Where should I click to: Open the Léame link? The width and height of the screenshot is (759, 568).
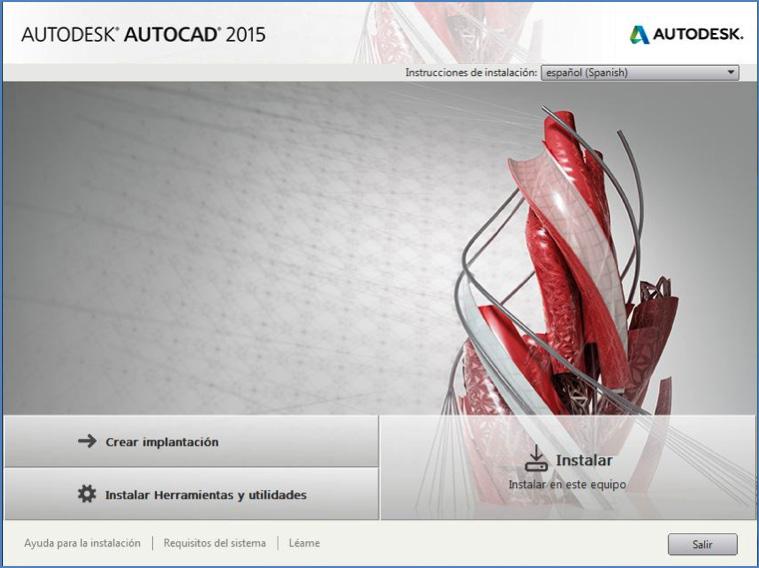(304, 543)
